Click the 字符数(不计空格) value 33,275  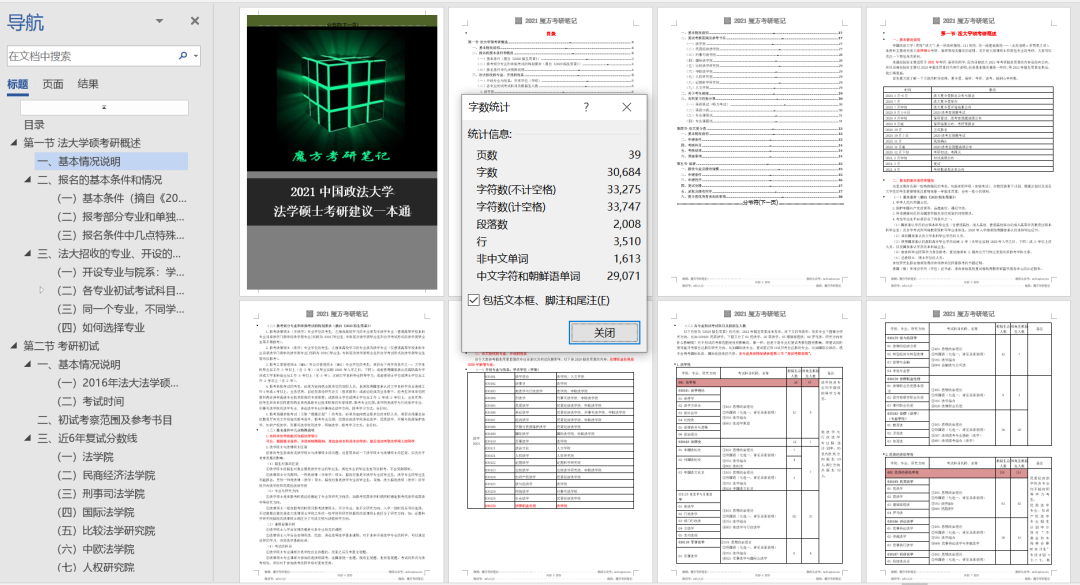coord(623,189)
